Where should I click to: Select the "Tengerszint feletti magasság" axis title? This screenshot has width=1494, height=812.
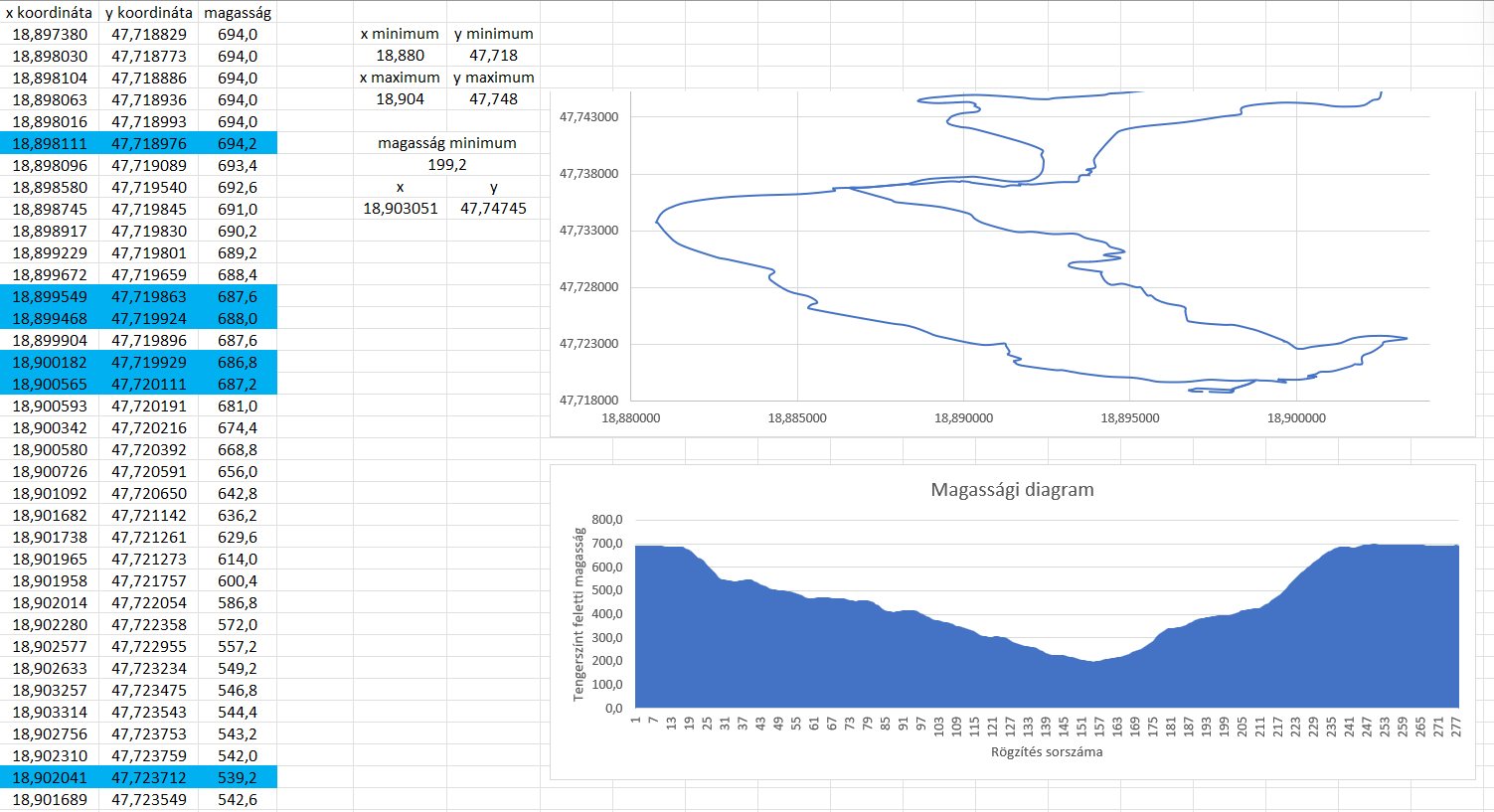tap(579, 614)
